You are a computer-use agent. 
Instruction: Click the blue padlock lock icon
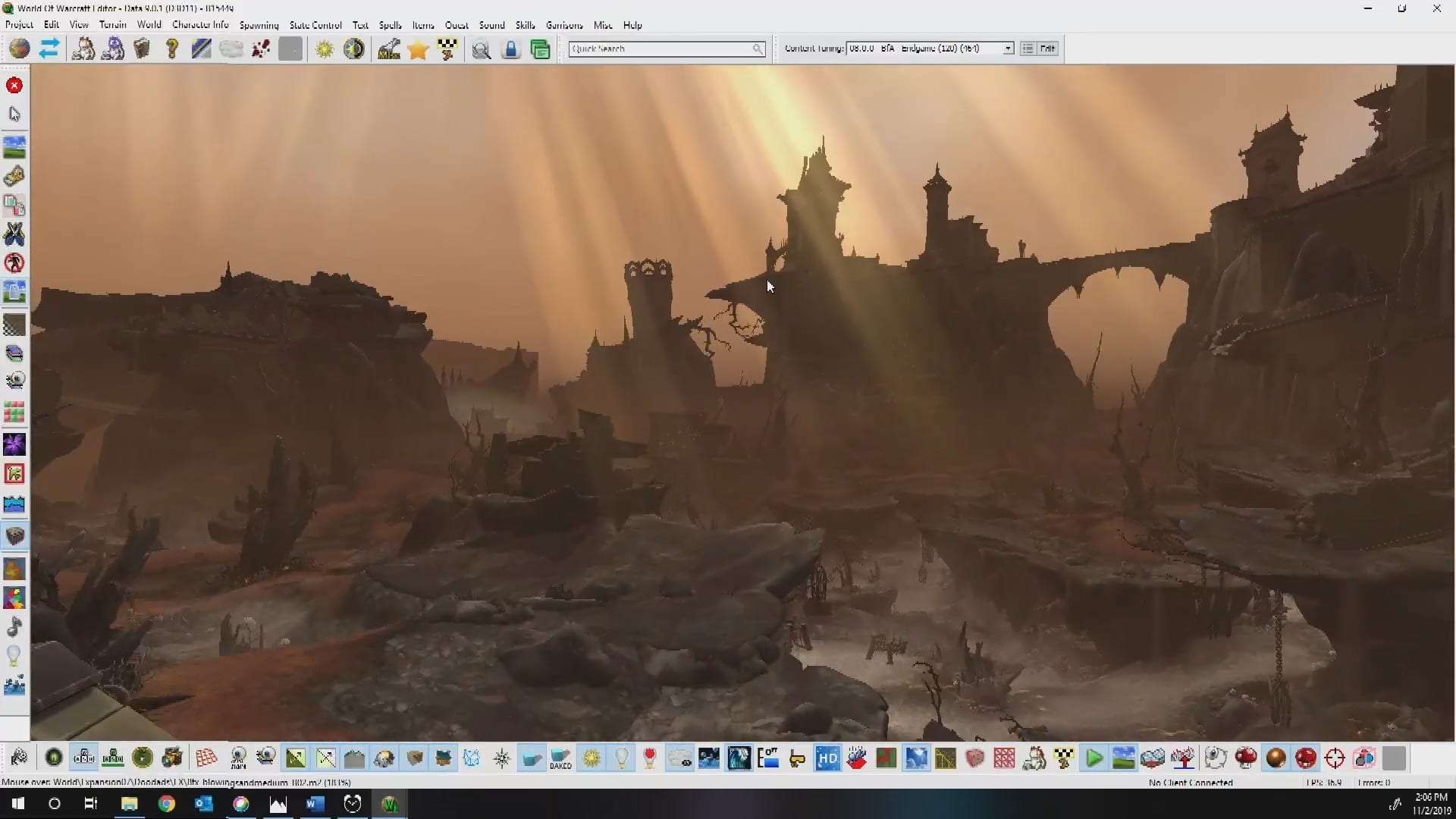[510, 49]
